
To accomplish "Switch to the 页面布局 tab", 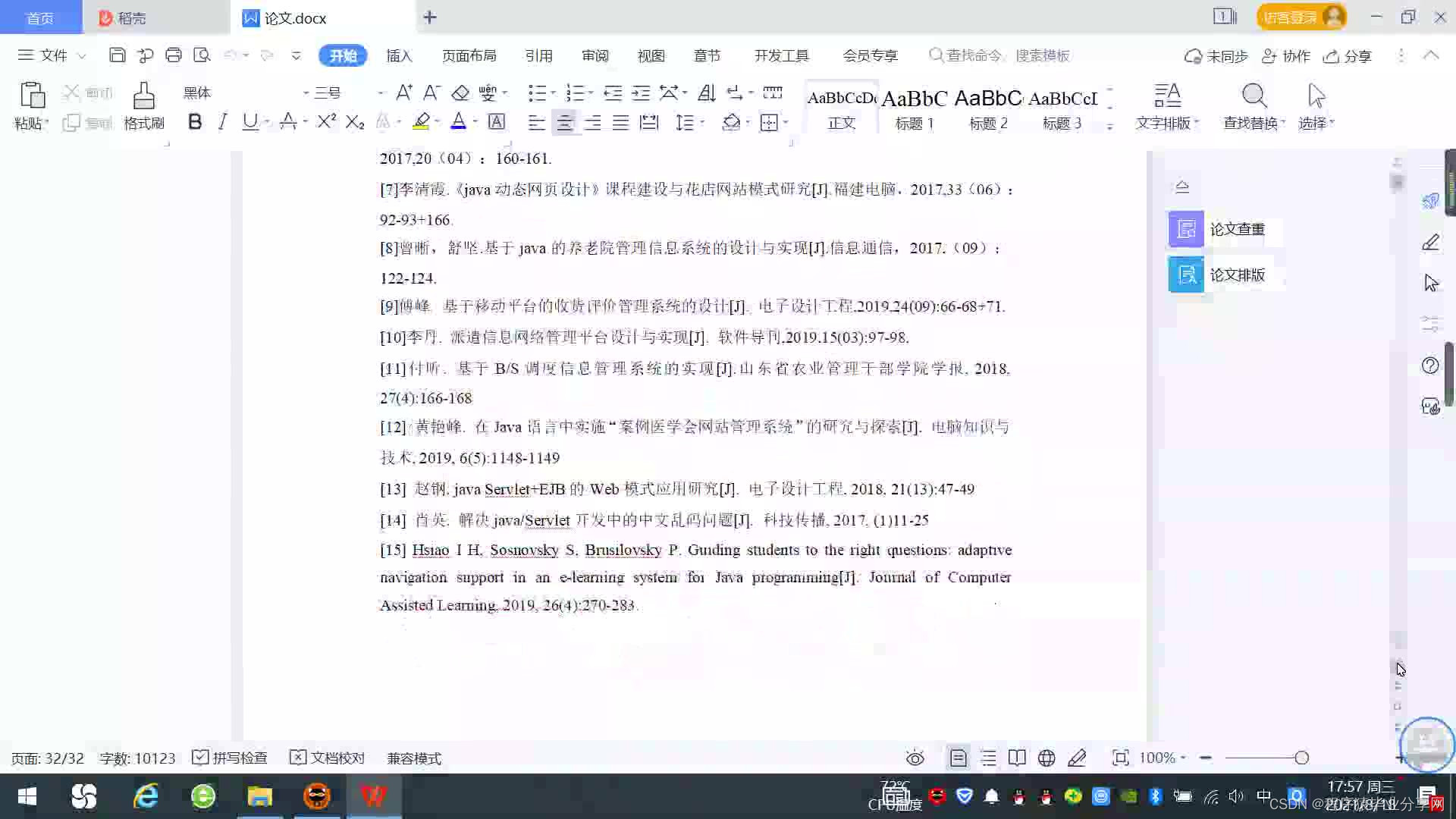I will (x=469, y=55).
